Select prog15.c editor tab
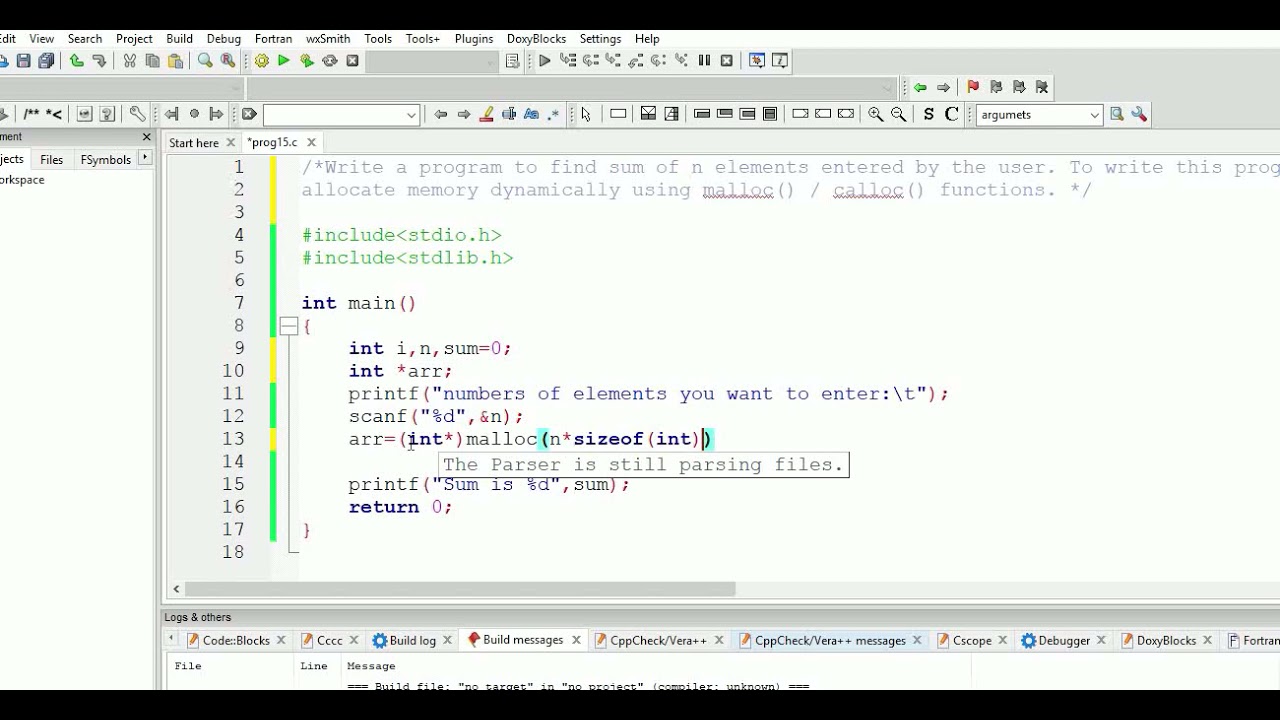This screenshot has width=1280, height=720. click(x=272, y=143)
